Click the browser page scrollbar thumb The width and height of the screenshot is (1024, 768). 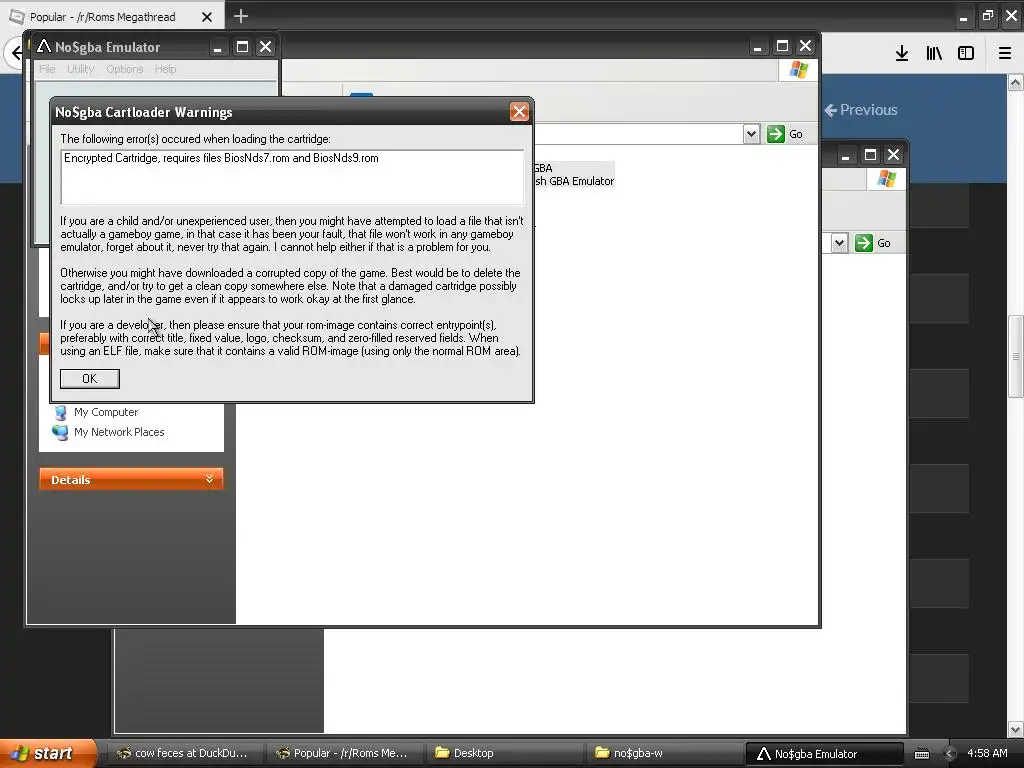1016,357
